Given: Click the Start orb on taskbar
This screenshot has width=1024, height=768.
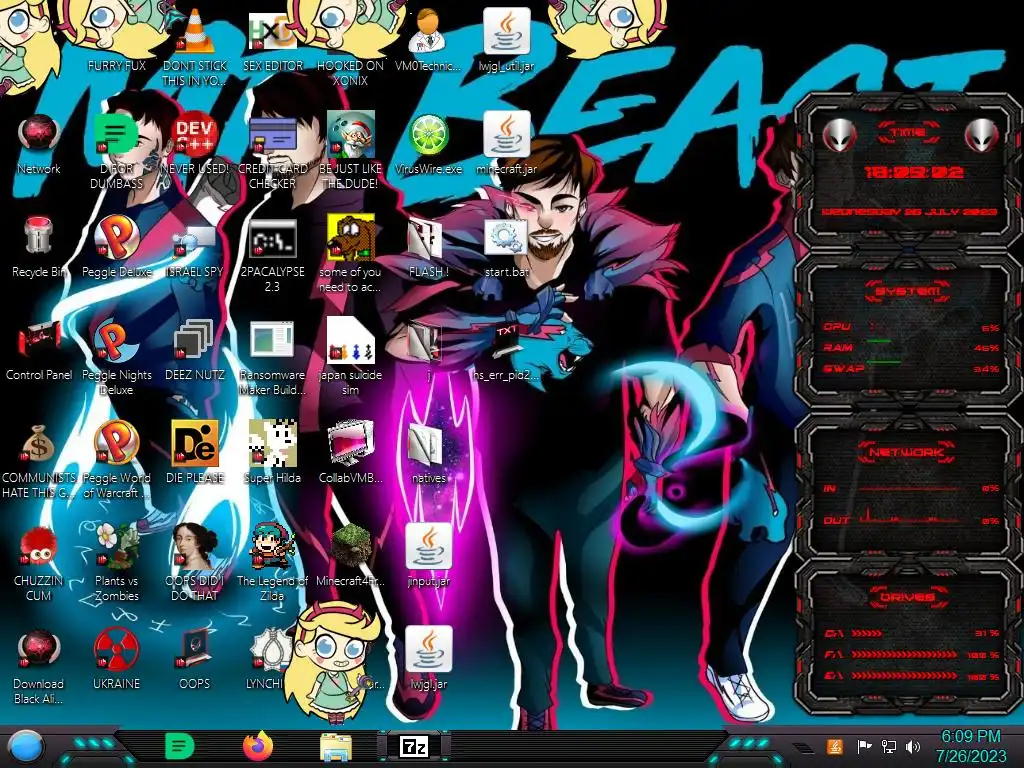Looking at the screenshot, I should [x=25, y=746].
